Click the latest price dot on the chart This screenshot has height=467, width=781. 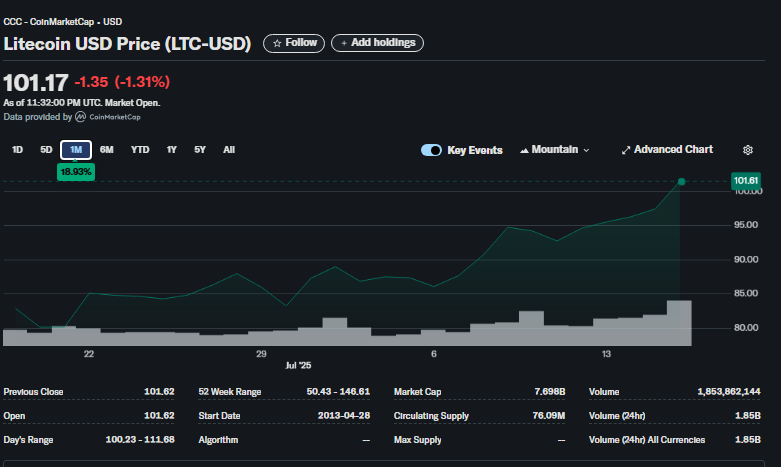click(x=681, y=182)
